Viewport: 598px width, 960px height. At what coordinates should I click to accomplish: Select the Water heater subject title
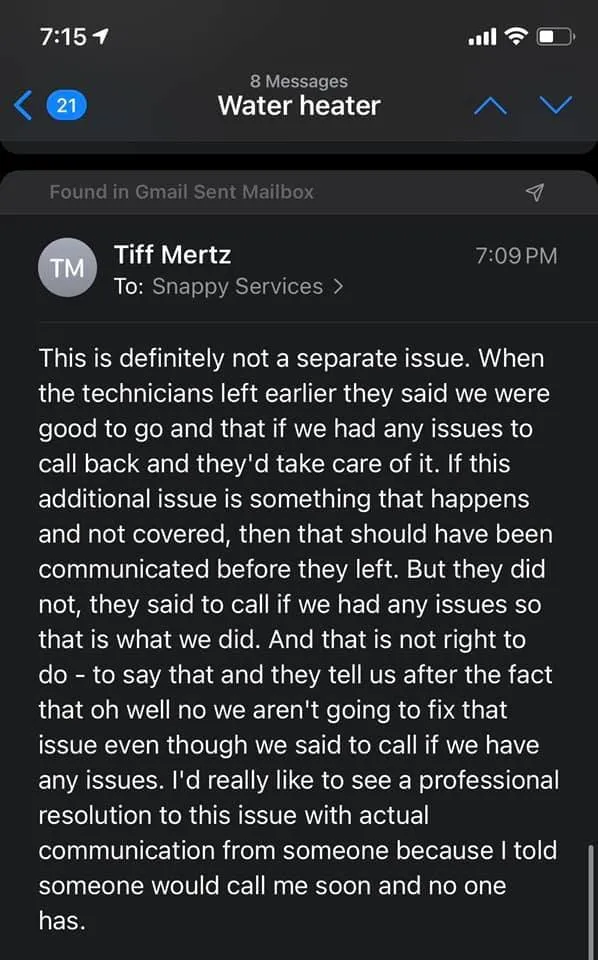(299, 106)
